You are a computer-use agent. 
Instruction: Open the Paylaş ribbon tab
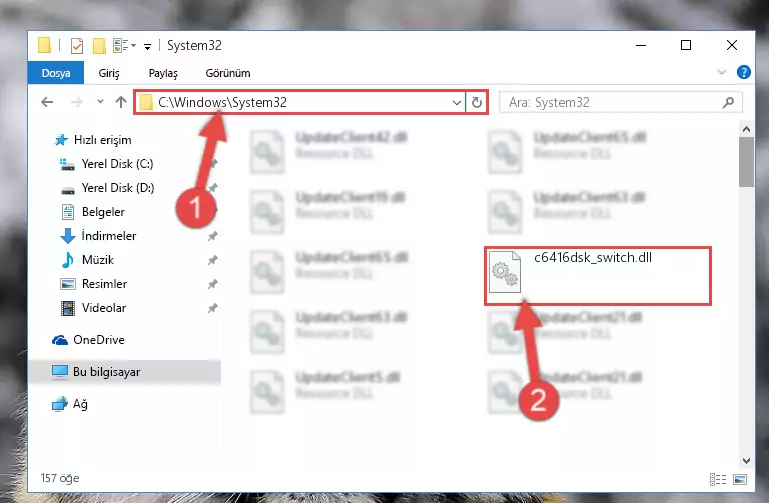163,73
